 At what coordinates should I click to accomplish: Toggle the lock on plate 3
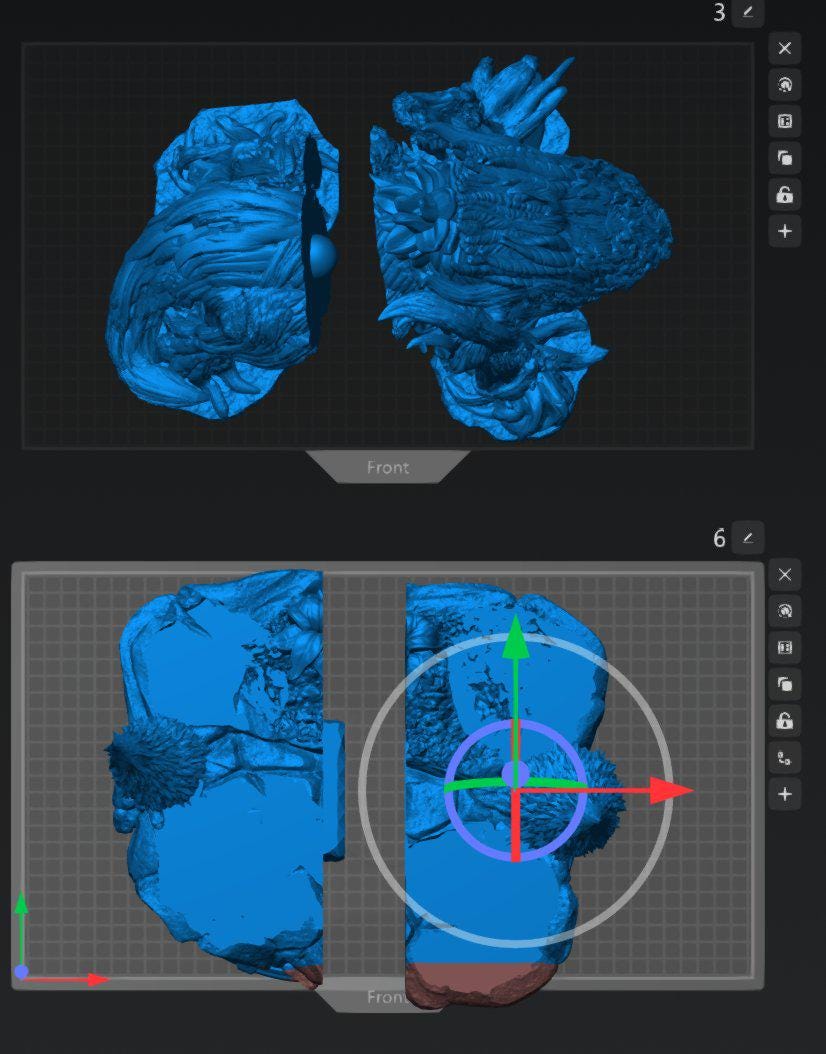(784, 195)
